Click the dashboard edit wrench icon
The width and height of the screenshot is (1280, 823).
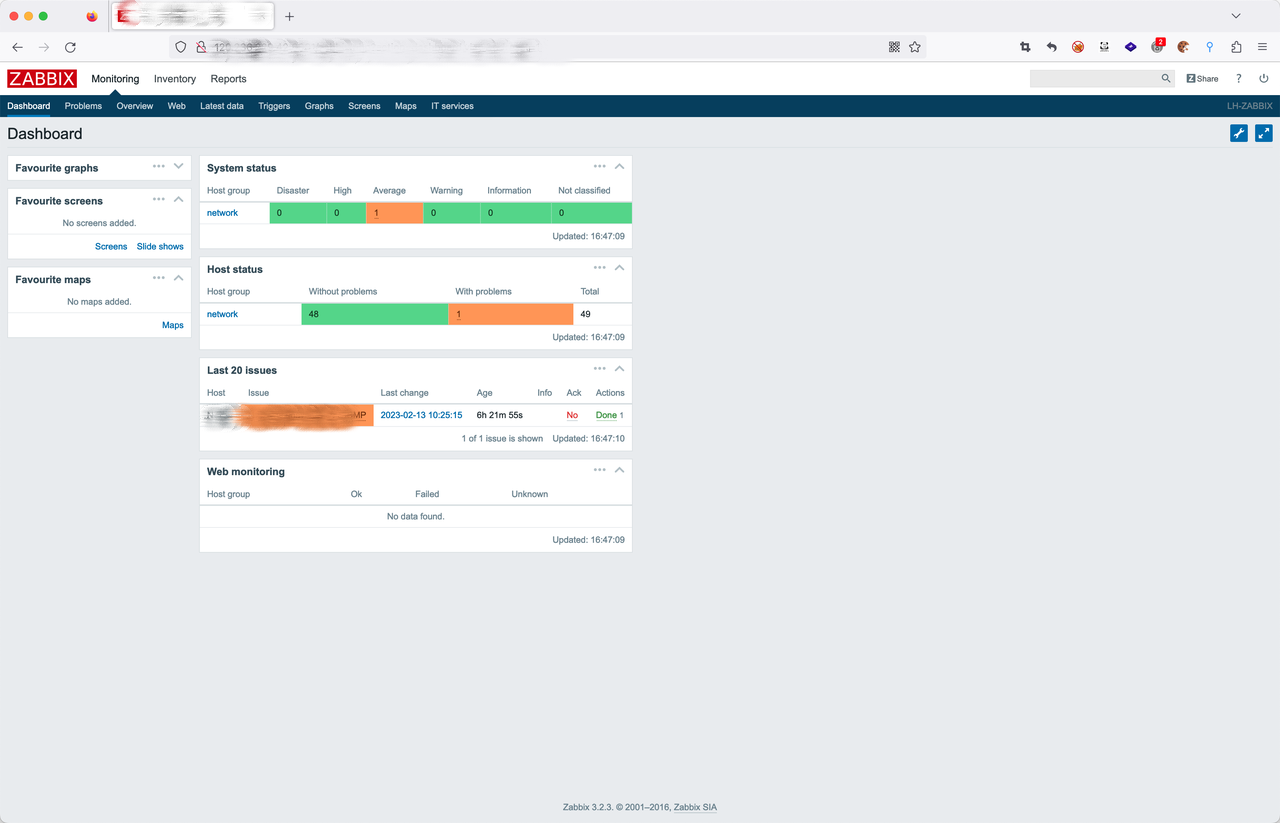tap(1239, 133)
